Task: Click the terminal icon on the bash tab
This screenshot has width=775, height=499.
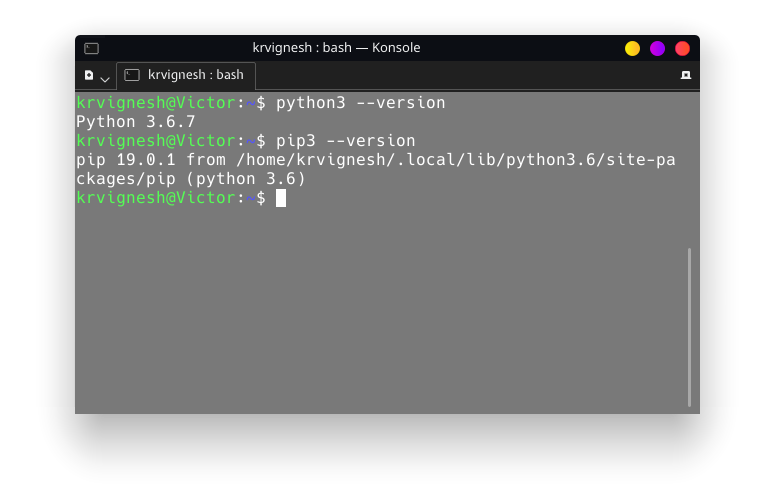Action: click(132, 75)
